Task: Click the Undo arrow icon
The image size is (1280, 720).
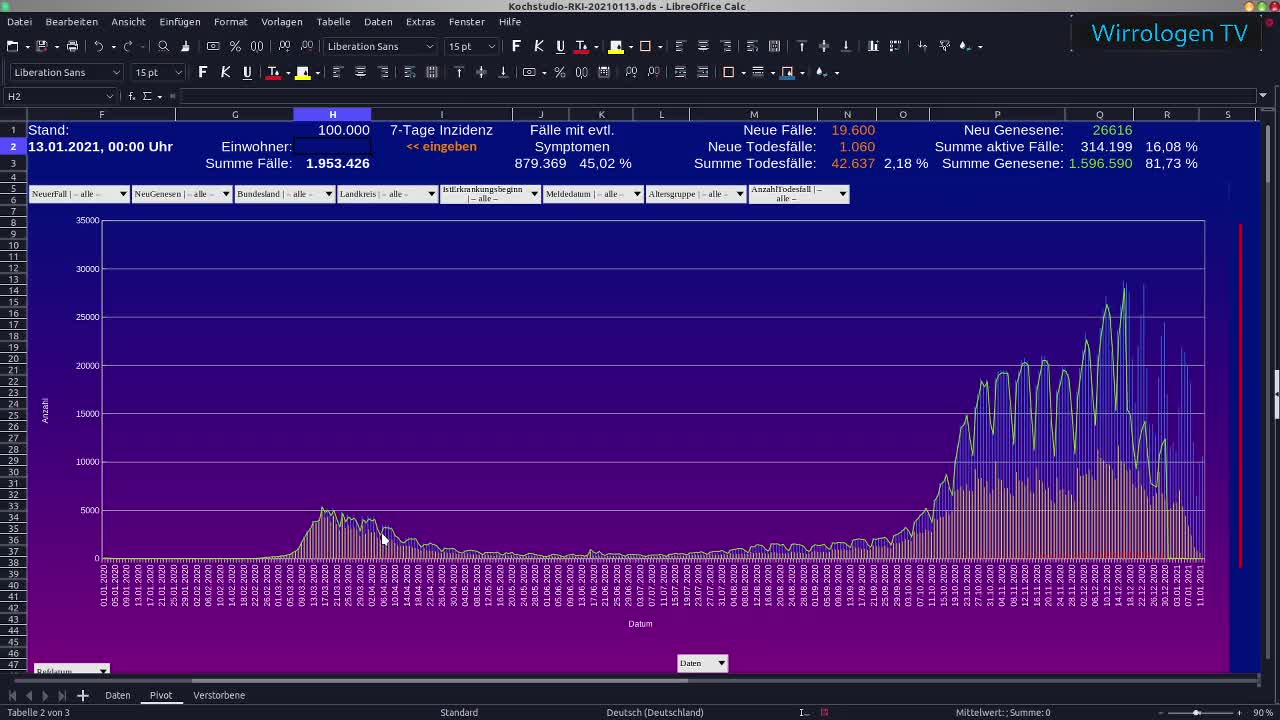Action: tap(98, 46)
